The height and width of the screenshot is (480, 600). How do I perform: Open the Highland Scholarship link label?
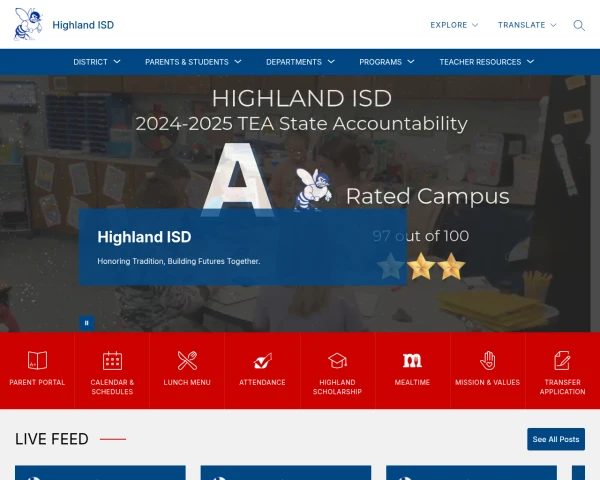point(337,387)
